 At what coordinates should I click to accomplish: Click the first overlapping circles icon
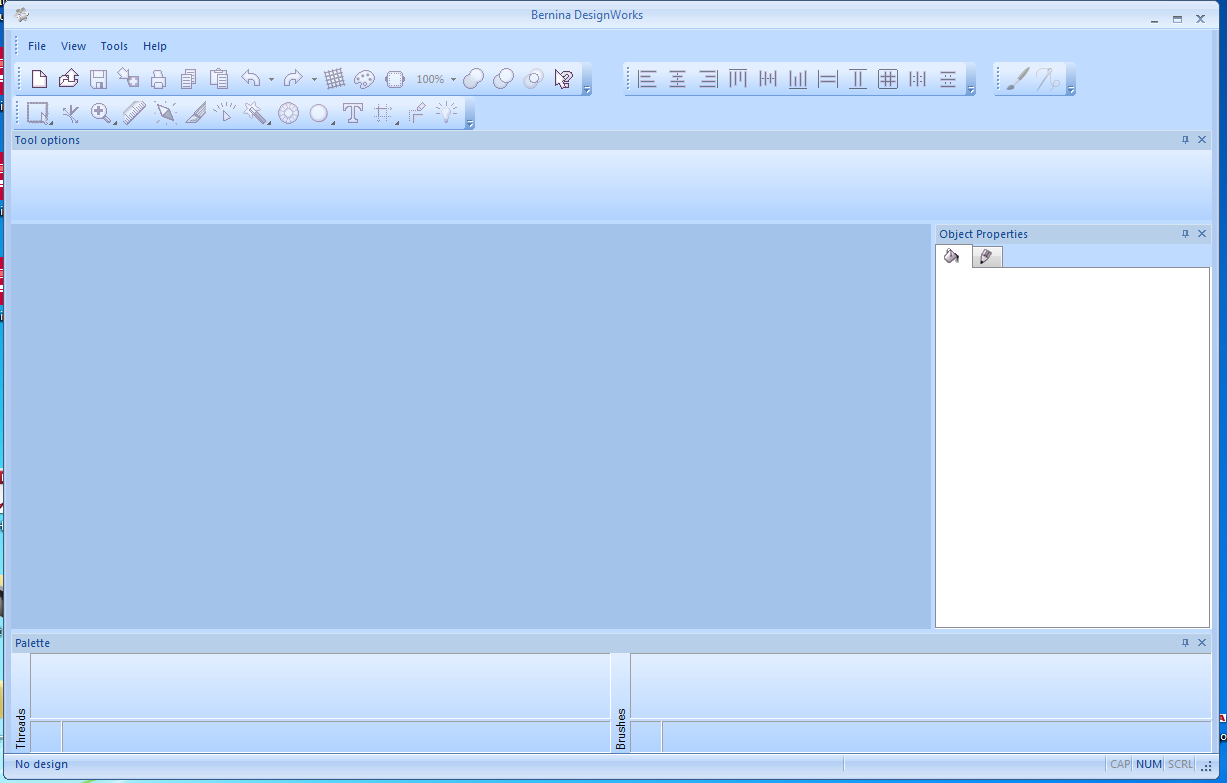[x=474, y=79]
